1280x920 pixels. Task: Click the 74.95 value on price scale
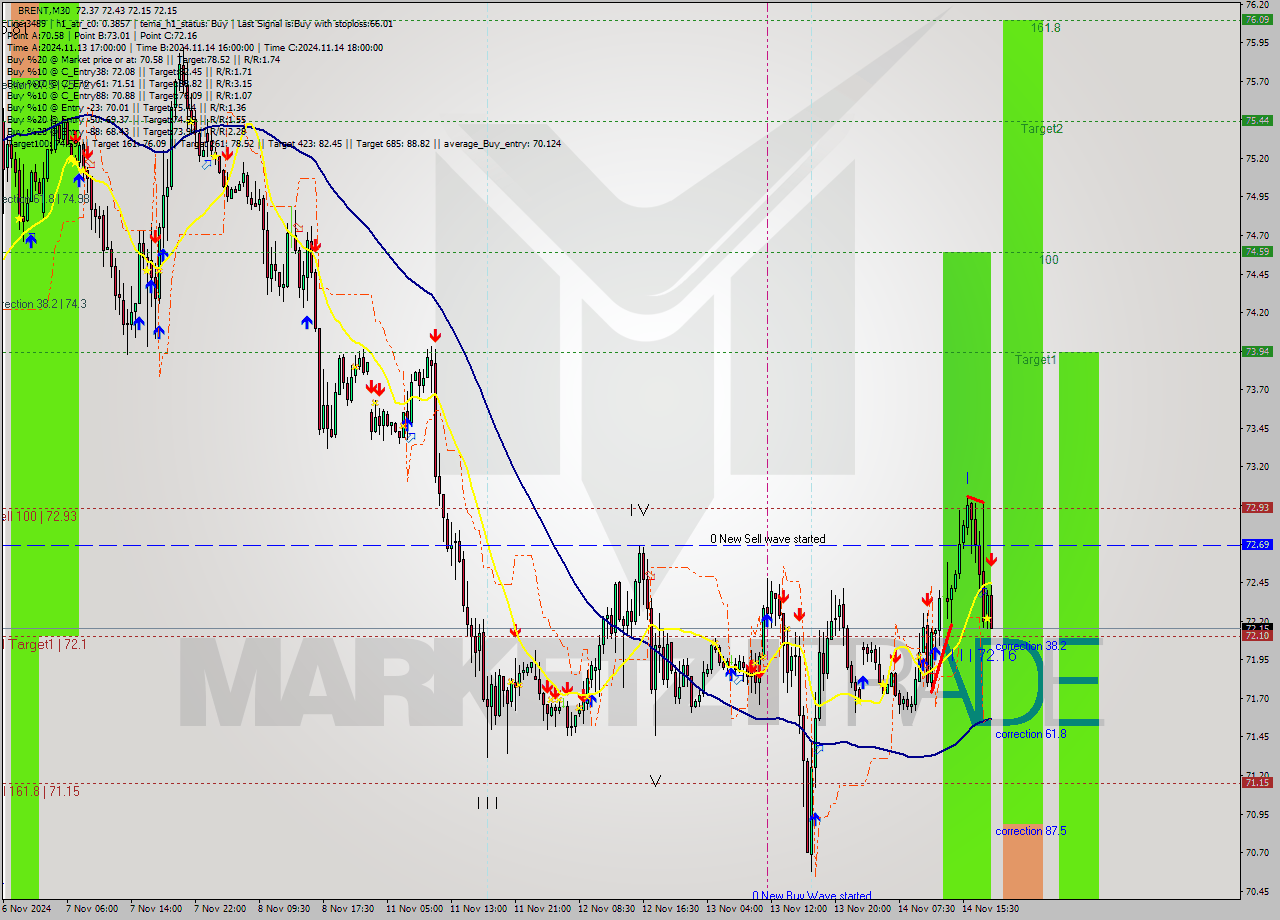[x=1256, y=197]
